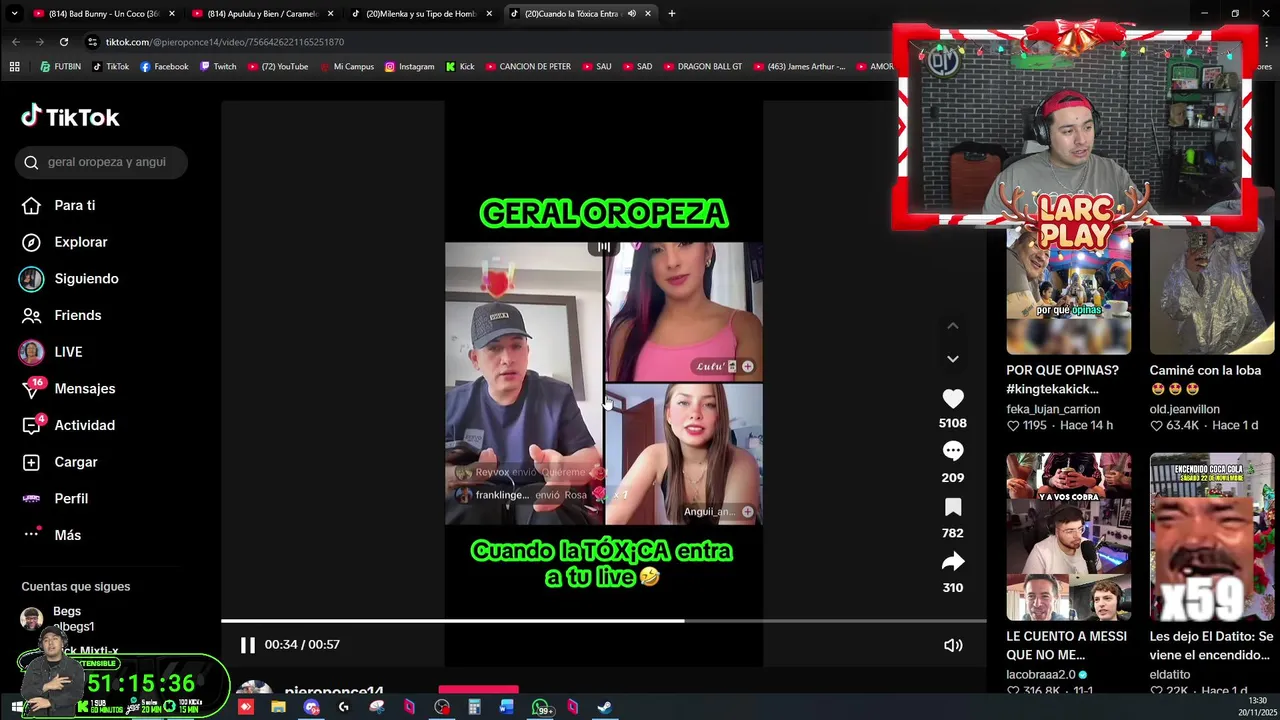
Task: Open the 'LE CUENTO A MESSI' video thumbnail
Action: 1068,537
